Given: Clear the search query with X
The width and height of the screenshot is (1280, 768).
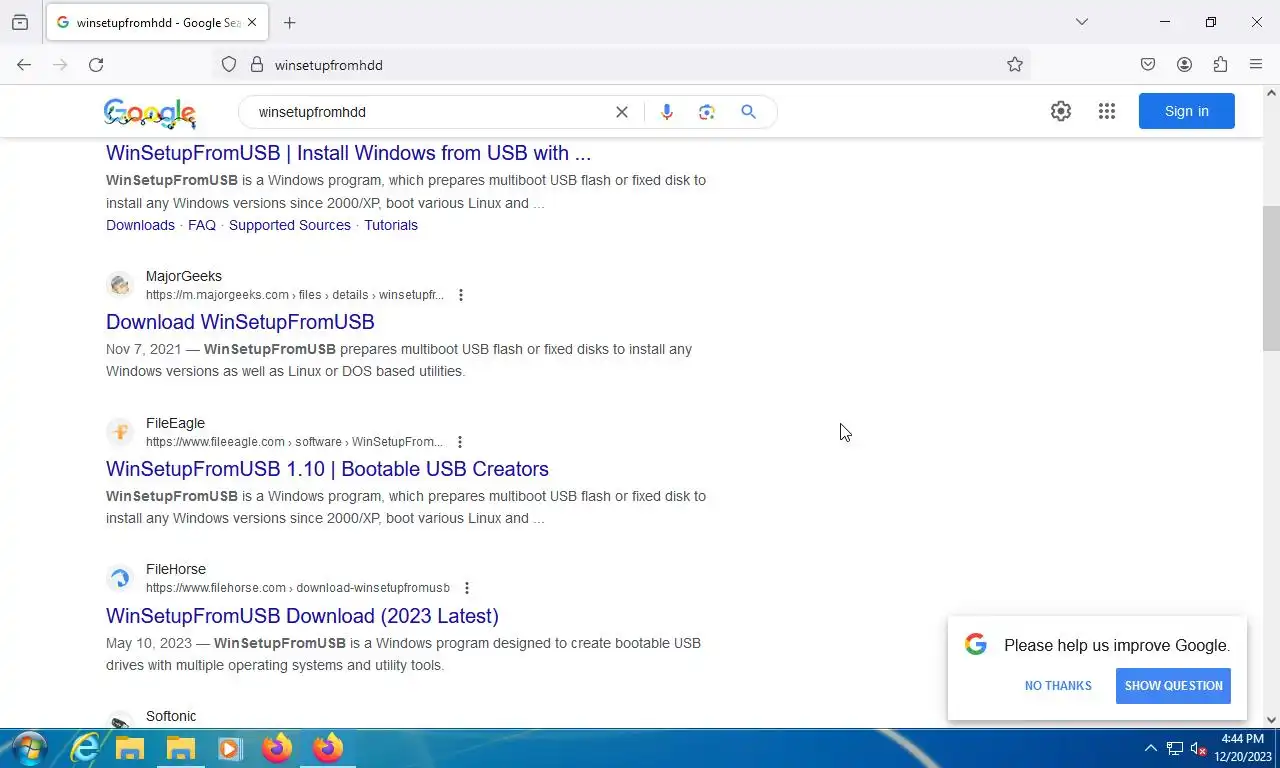Looking at the screenshot, I should 621,112.
